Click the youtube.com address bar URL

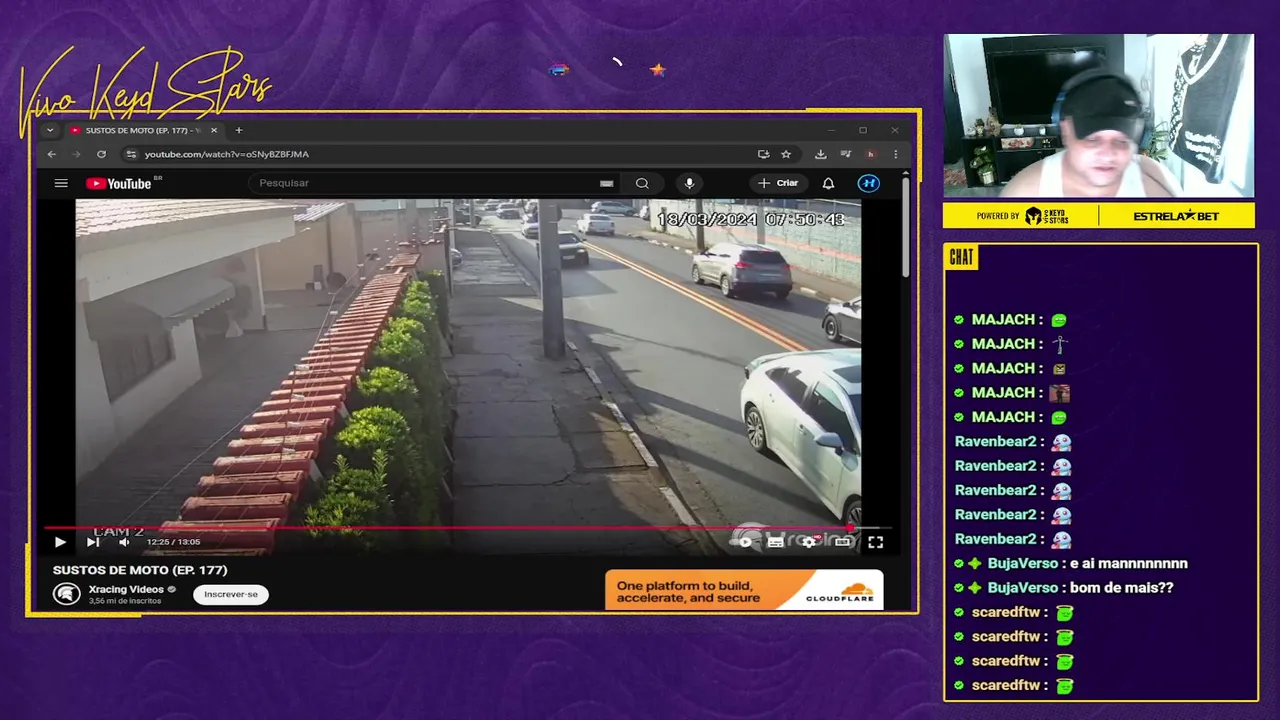coord(227,154)
